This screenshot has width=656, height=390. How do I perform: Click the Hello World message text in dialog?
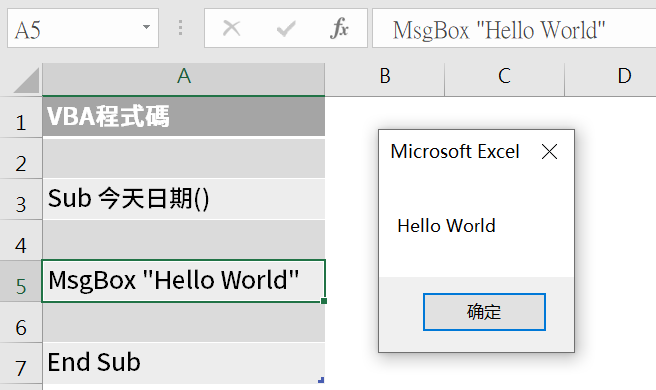pyautogui.click(x=446, y=226)
